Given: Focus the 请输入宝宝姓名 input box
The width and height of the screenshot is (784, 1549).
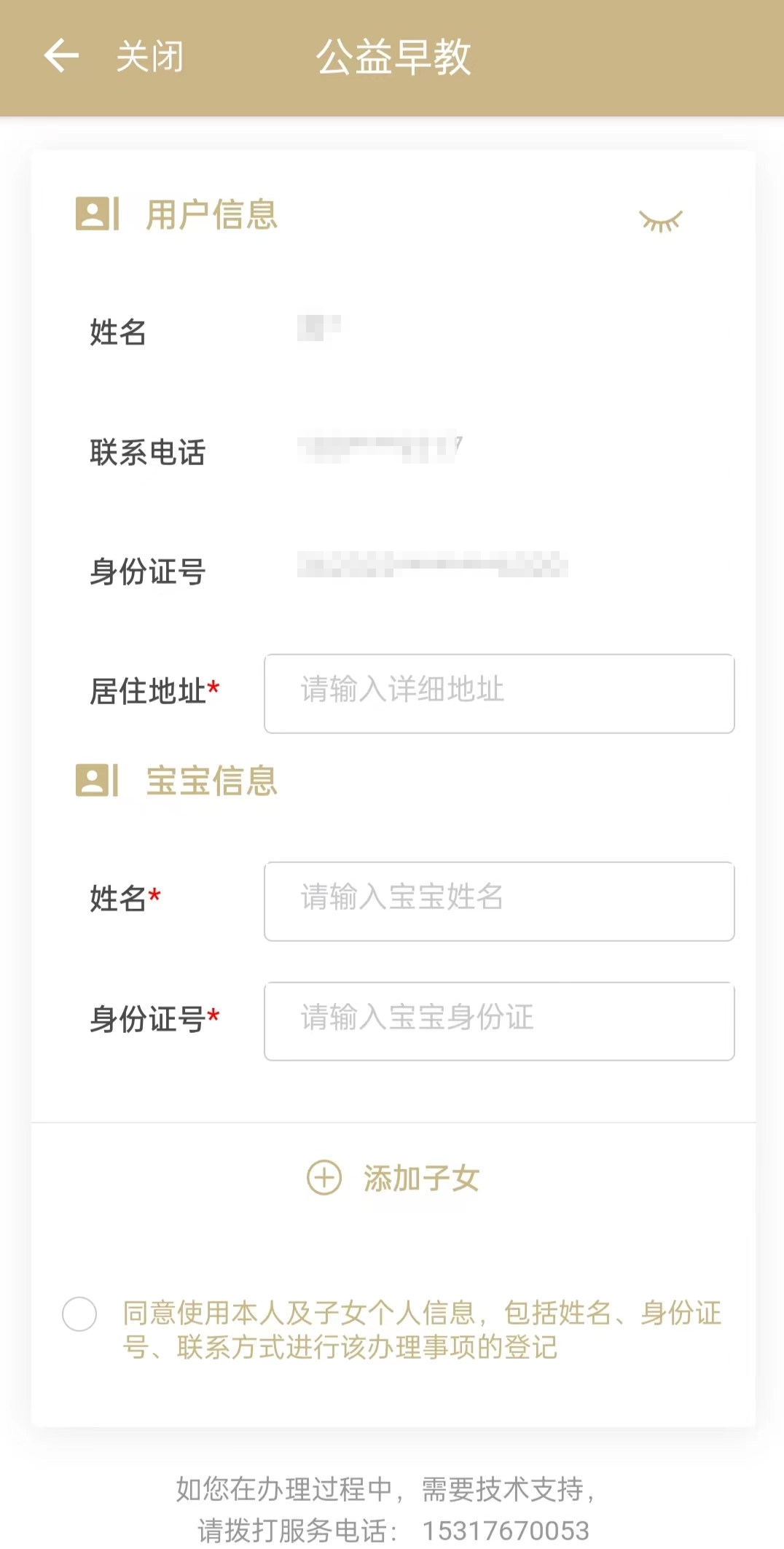Looking at the screenshot, I should (499, 901).
